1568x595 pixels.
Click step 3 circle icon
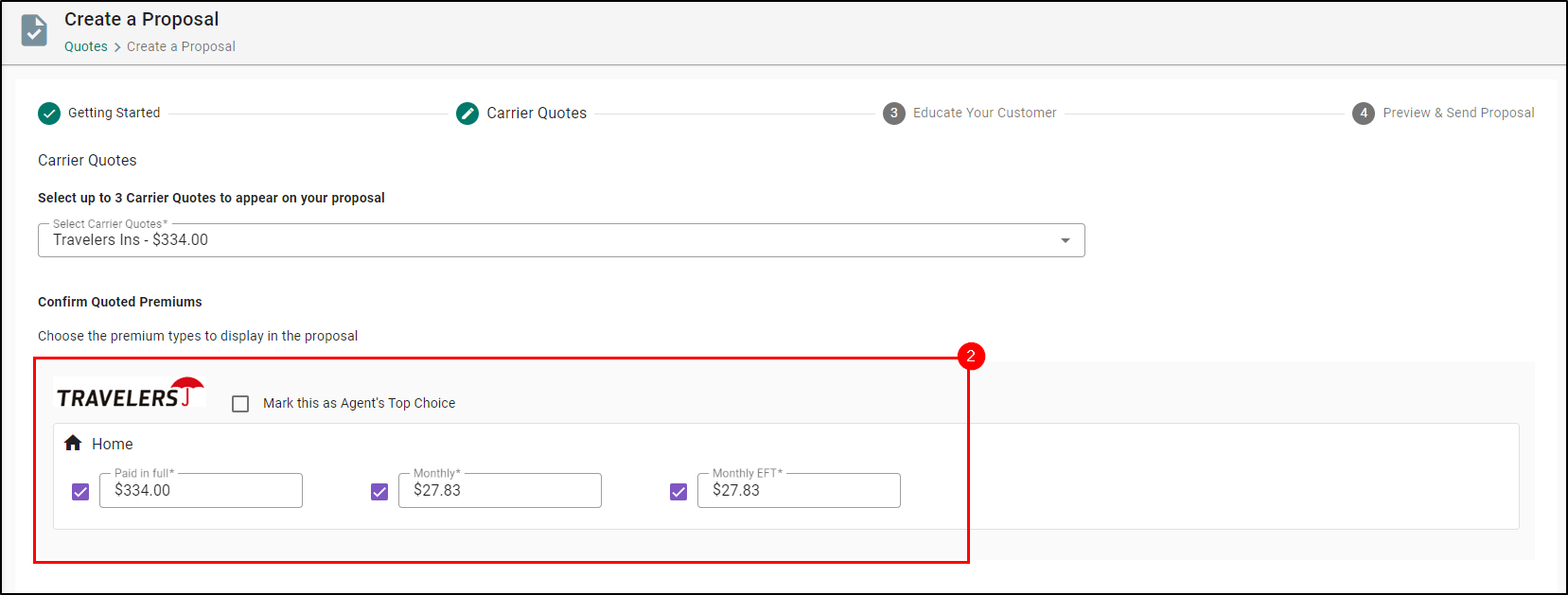[x=893, y=114]
